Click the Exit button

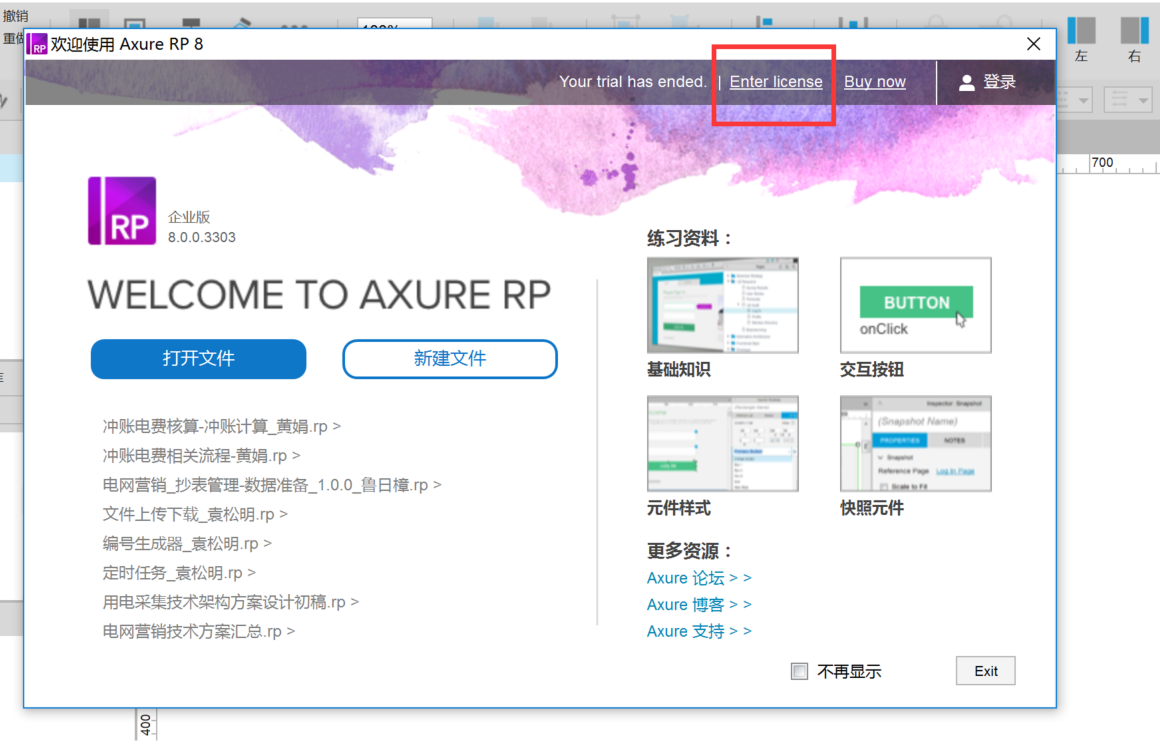[x=985, y=671]
